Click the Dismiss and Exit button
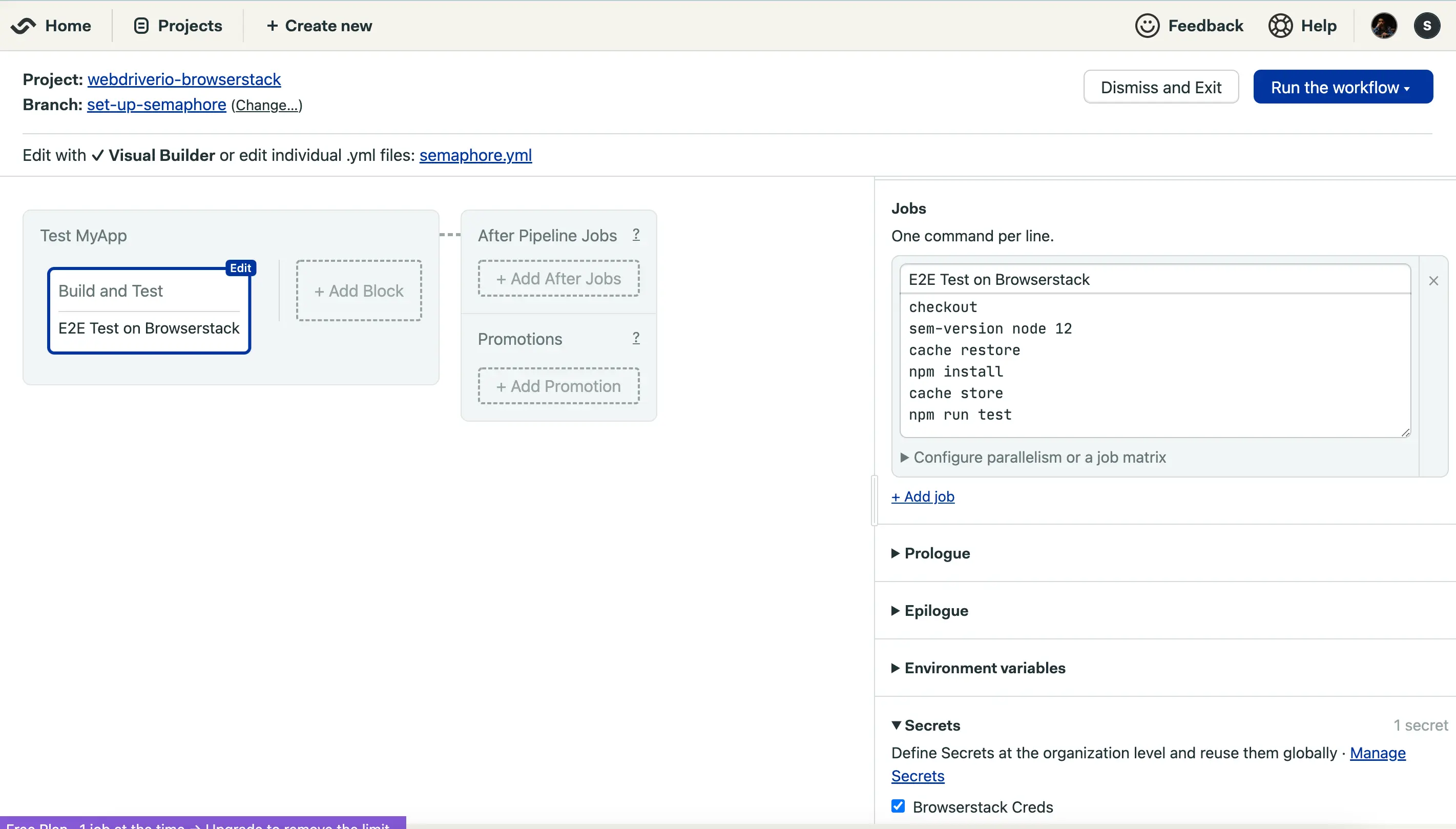The height and width of the screenshot is (829, 1456). pyautogui.click(x=1160, y=87)
